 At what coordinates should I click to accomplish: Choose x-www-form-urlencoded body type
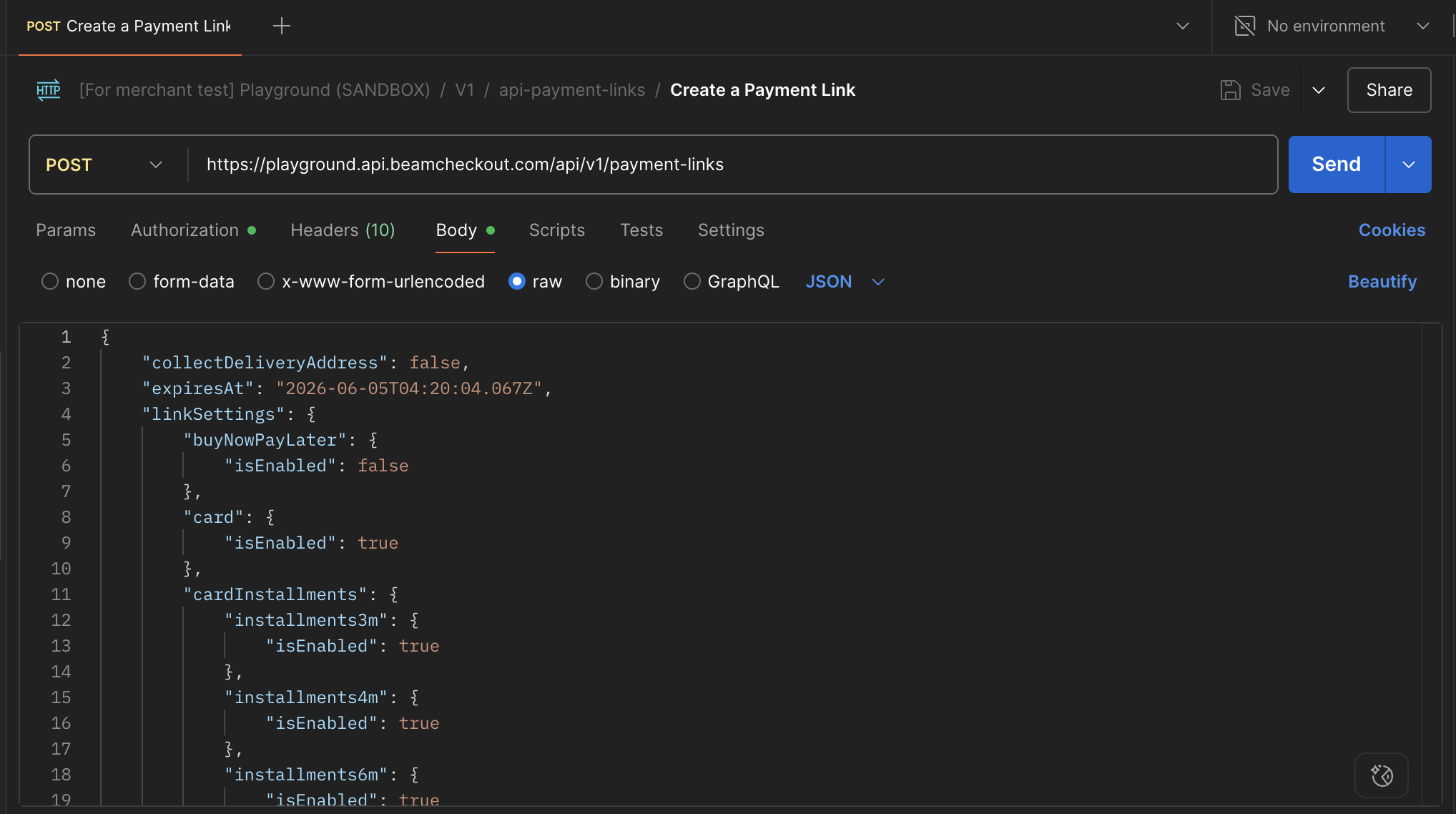(266, 282)
